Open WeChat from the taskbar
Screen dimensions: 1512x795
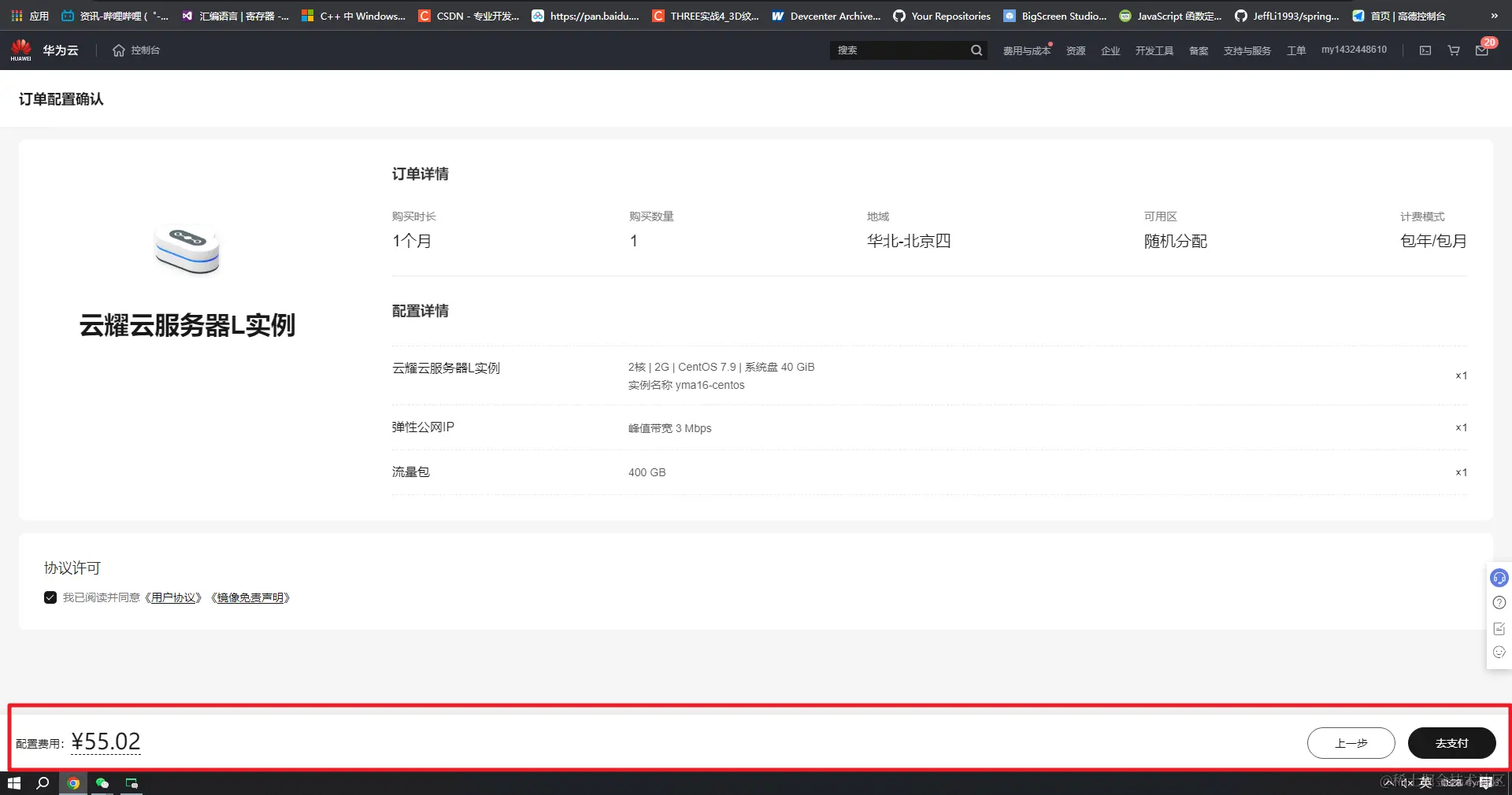pyautogui.click(x=102, y=783)
